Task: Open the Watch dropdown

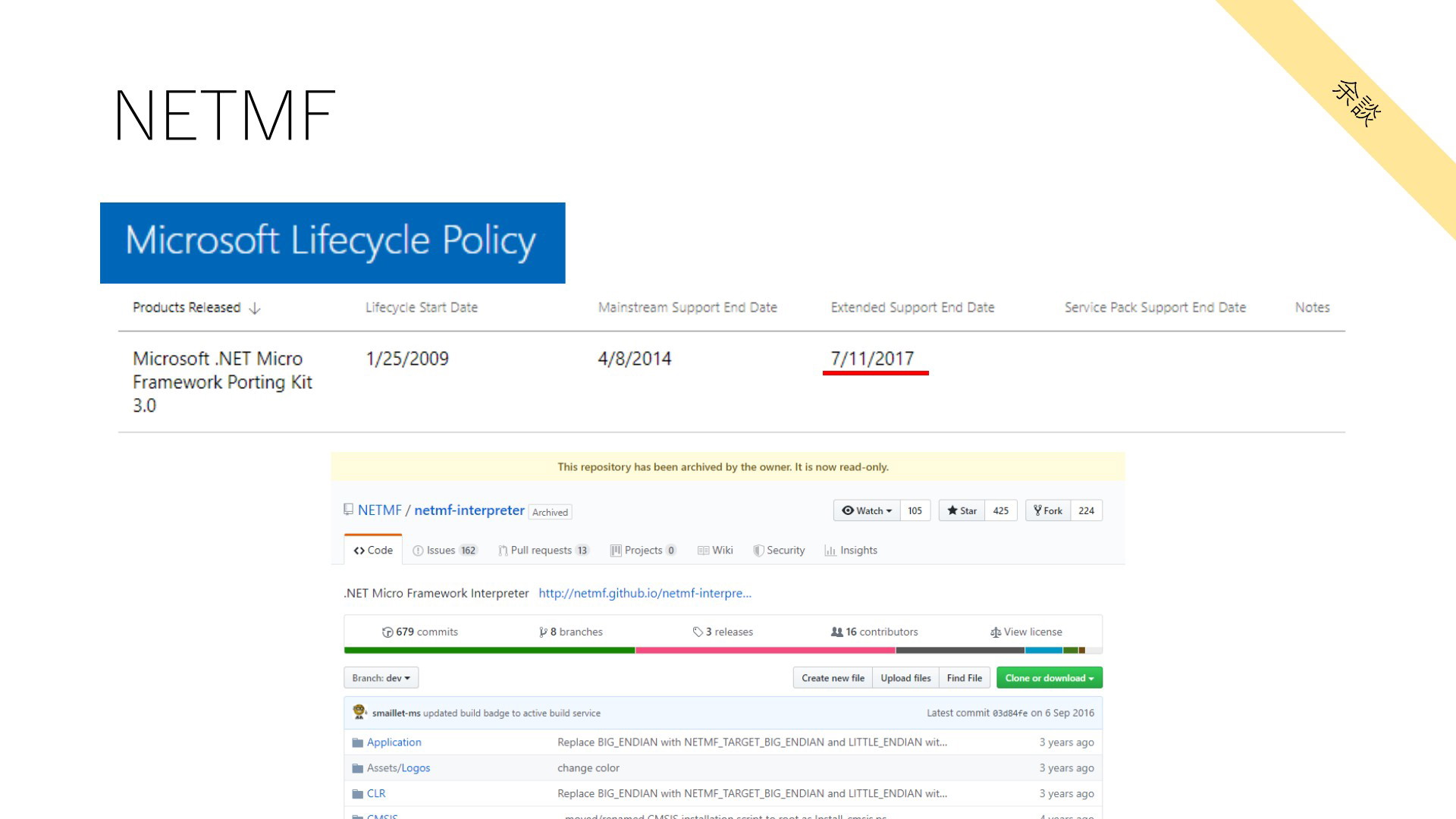Action: (x=867, y=510)
